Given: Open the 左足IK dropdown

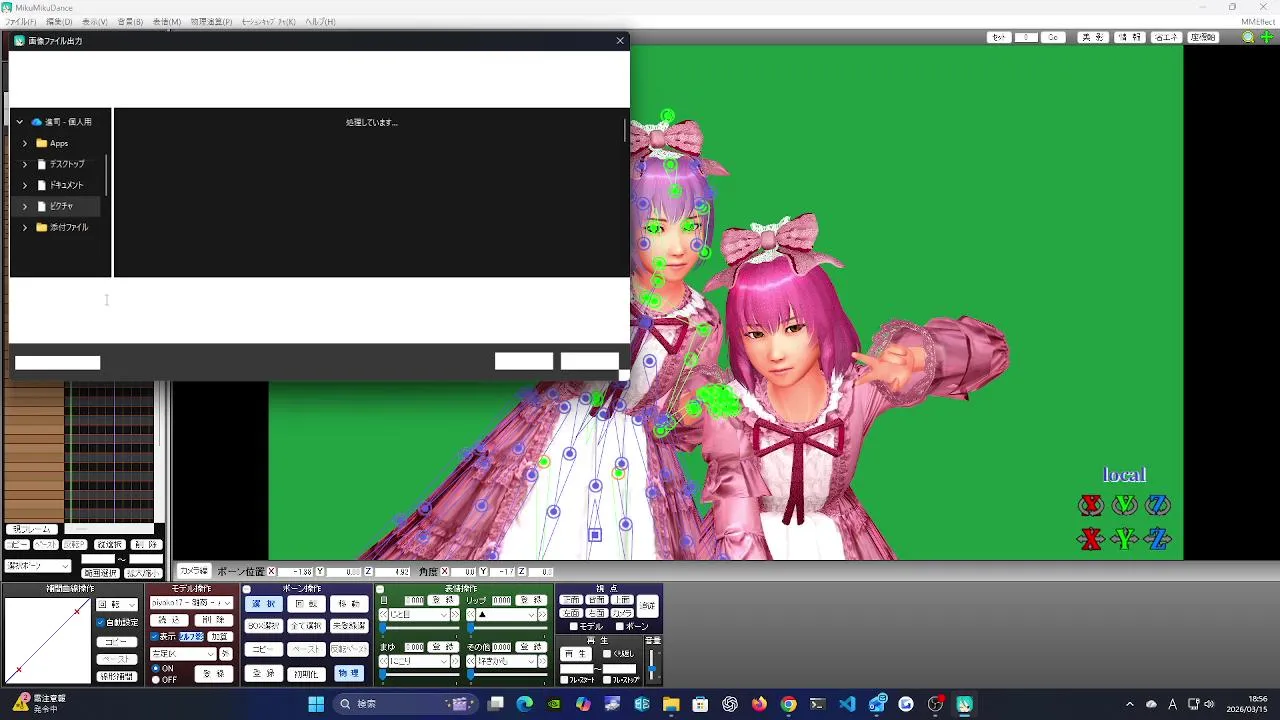Looking at the screenshot, I should coord(183,653).
